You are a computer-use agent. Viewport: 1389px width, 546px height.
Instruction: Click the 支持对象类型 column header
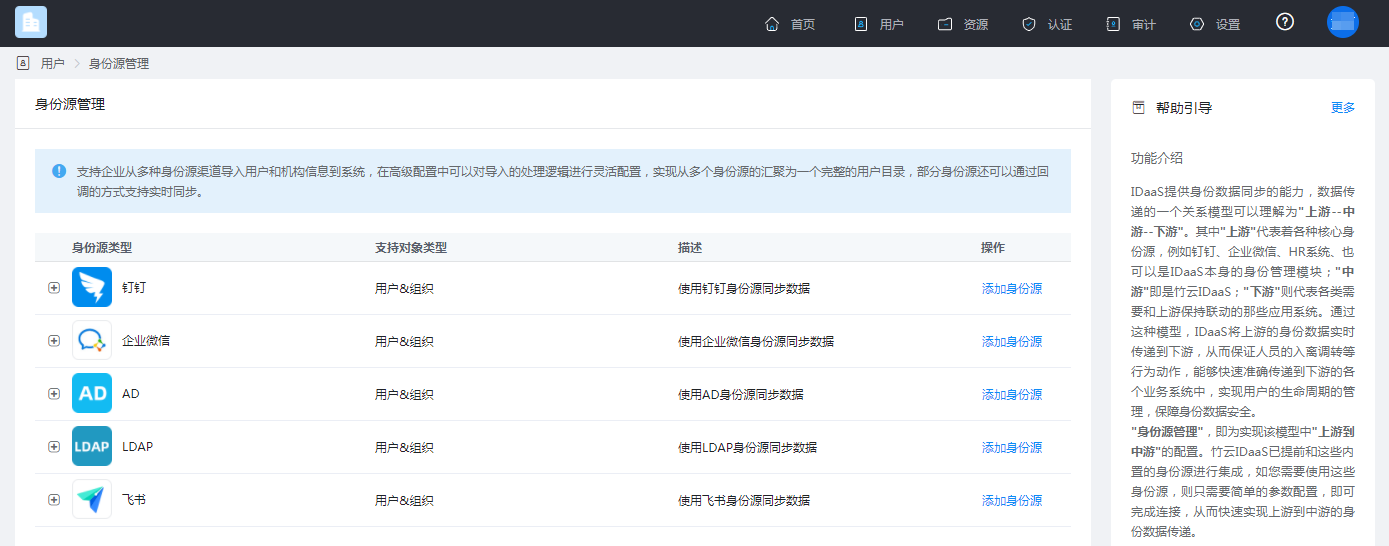411,248
